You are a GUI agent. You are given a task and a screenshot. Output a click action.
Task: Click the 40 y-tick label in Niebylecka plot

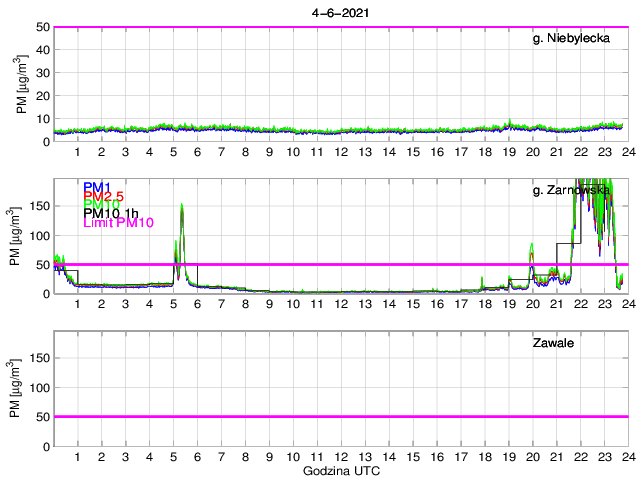coord(41,50)
